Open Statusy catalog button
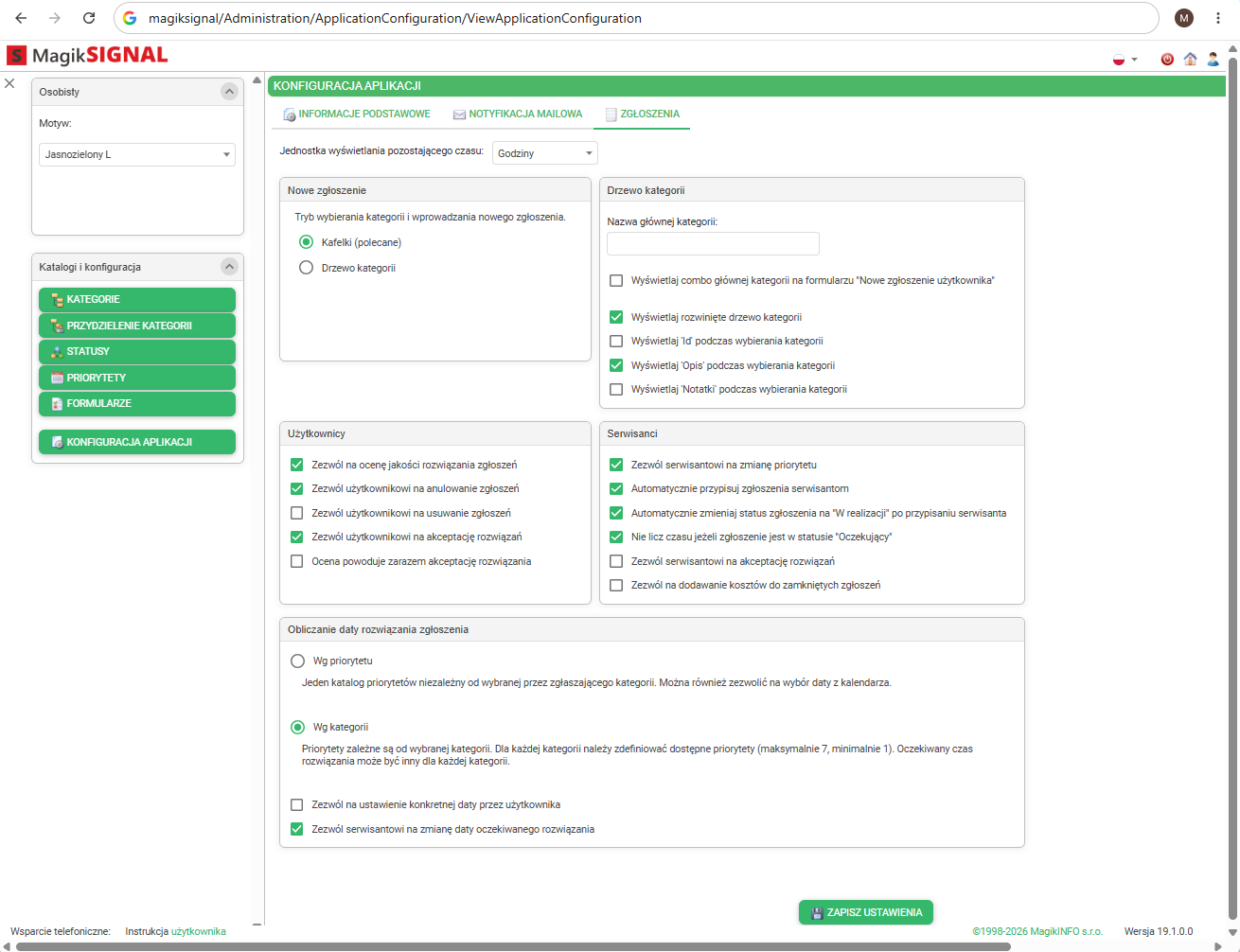Screen dimensions: 1240x952 tap(137, 351)
